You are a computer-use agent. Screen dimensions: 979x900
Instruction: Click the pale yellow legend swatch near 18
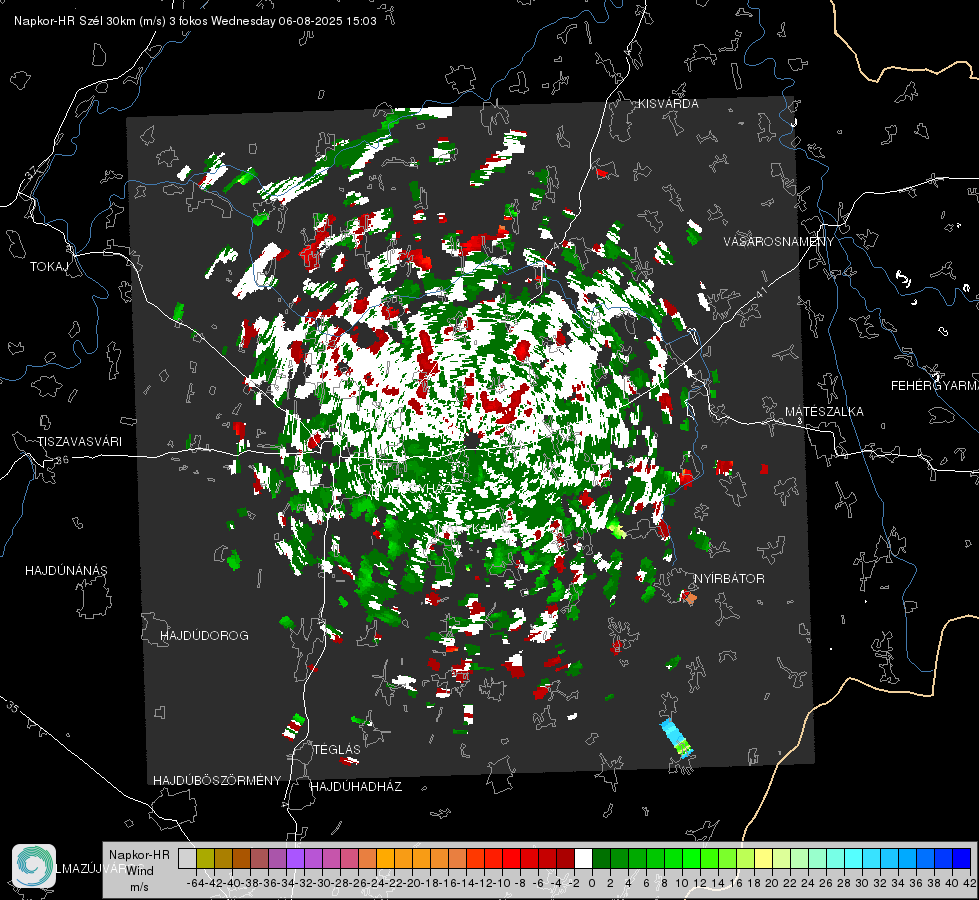pos(764,859)
